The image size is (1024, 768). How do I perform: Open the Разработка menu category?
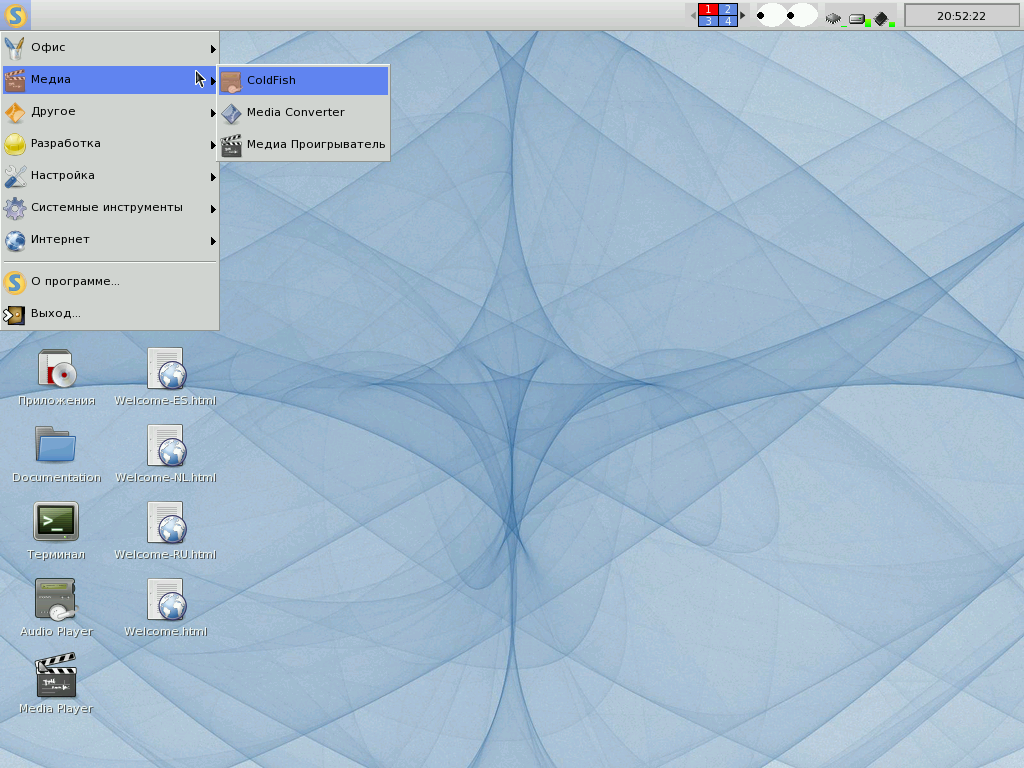[x=110, y=144]
